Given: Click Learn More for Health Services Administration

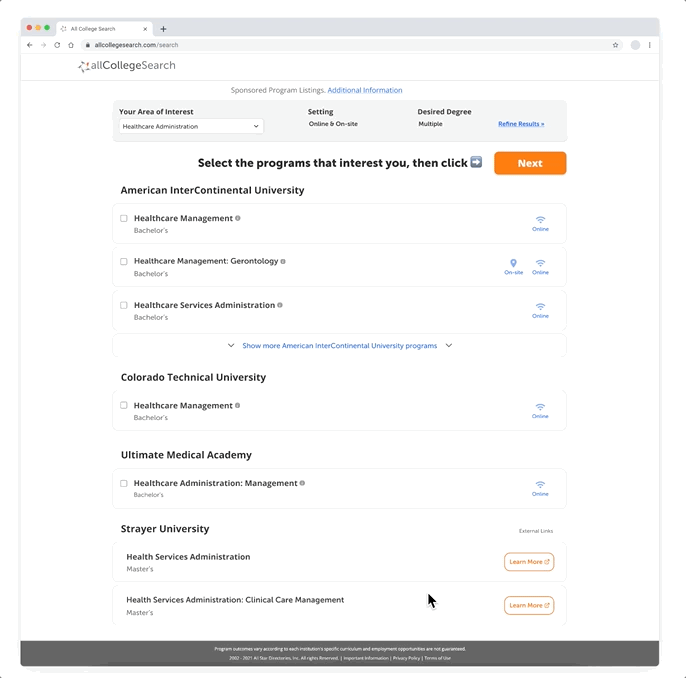Looking at the screenshot, I should 529,562.
